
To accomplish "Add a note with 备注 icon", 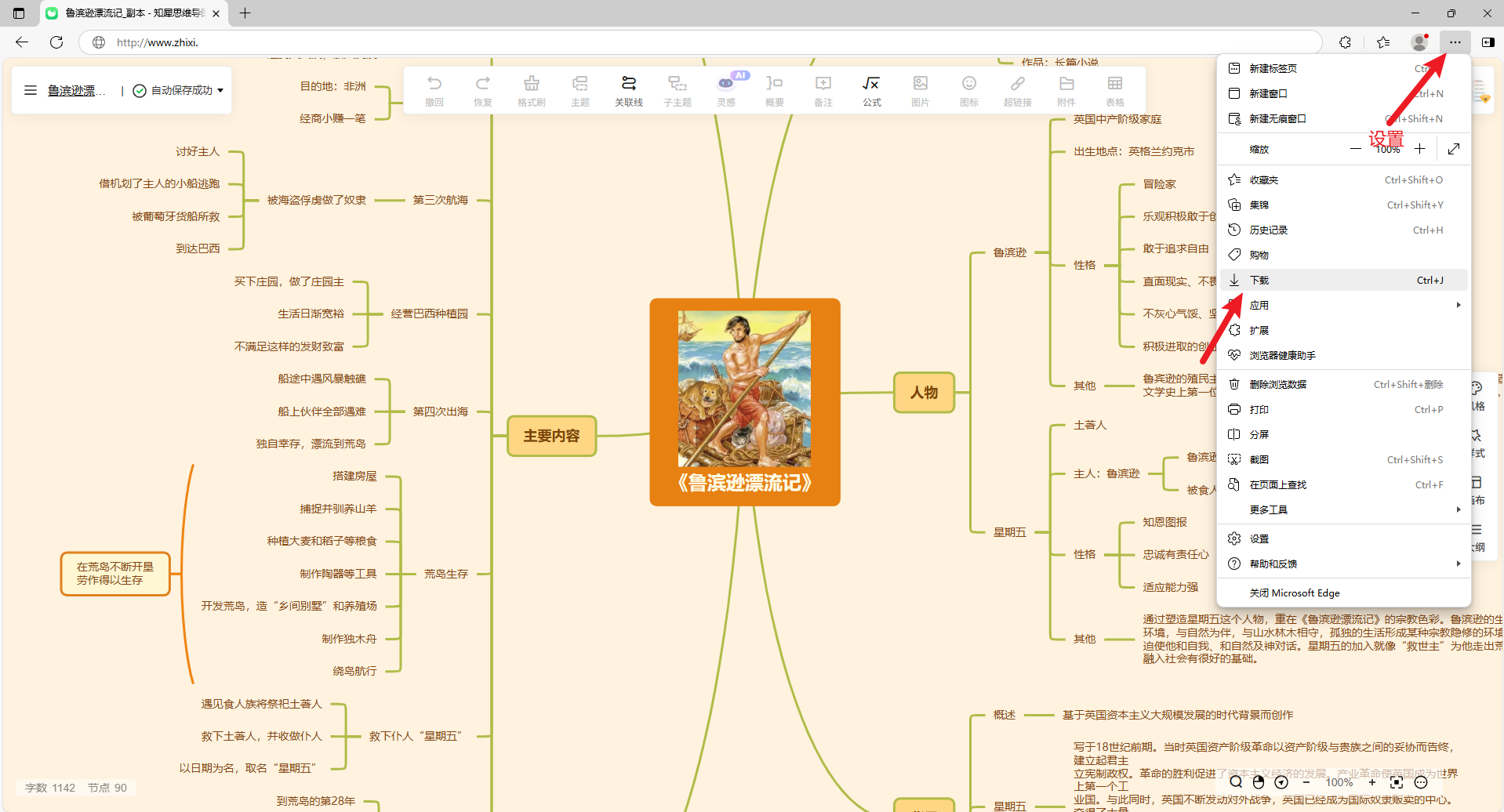I will click(823, 90).
